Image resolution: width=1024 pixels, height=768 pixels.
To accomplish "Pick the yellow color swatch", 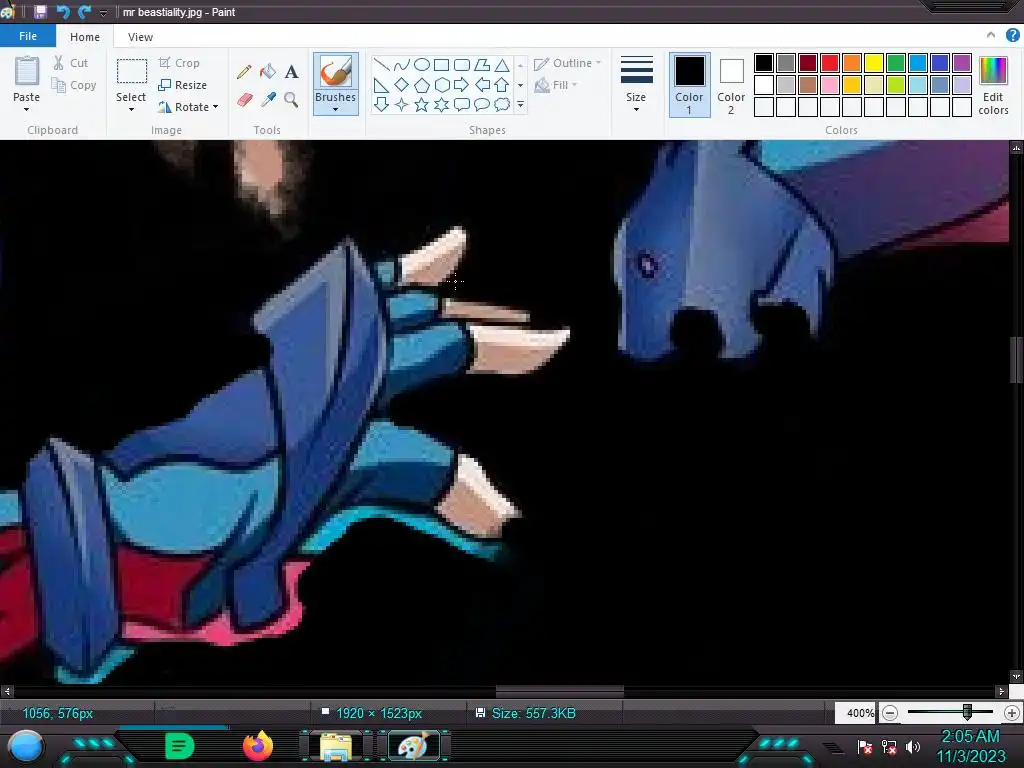I will [x=874, y=63].
